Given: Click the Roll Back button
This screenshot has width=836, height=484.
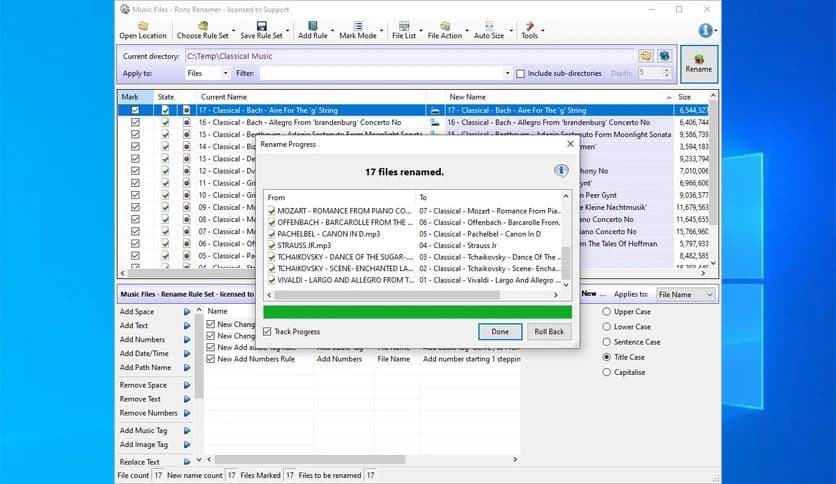Looking at the screenshot, I should click(x=549, y=332).
